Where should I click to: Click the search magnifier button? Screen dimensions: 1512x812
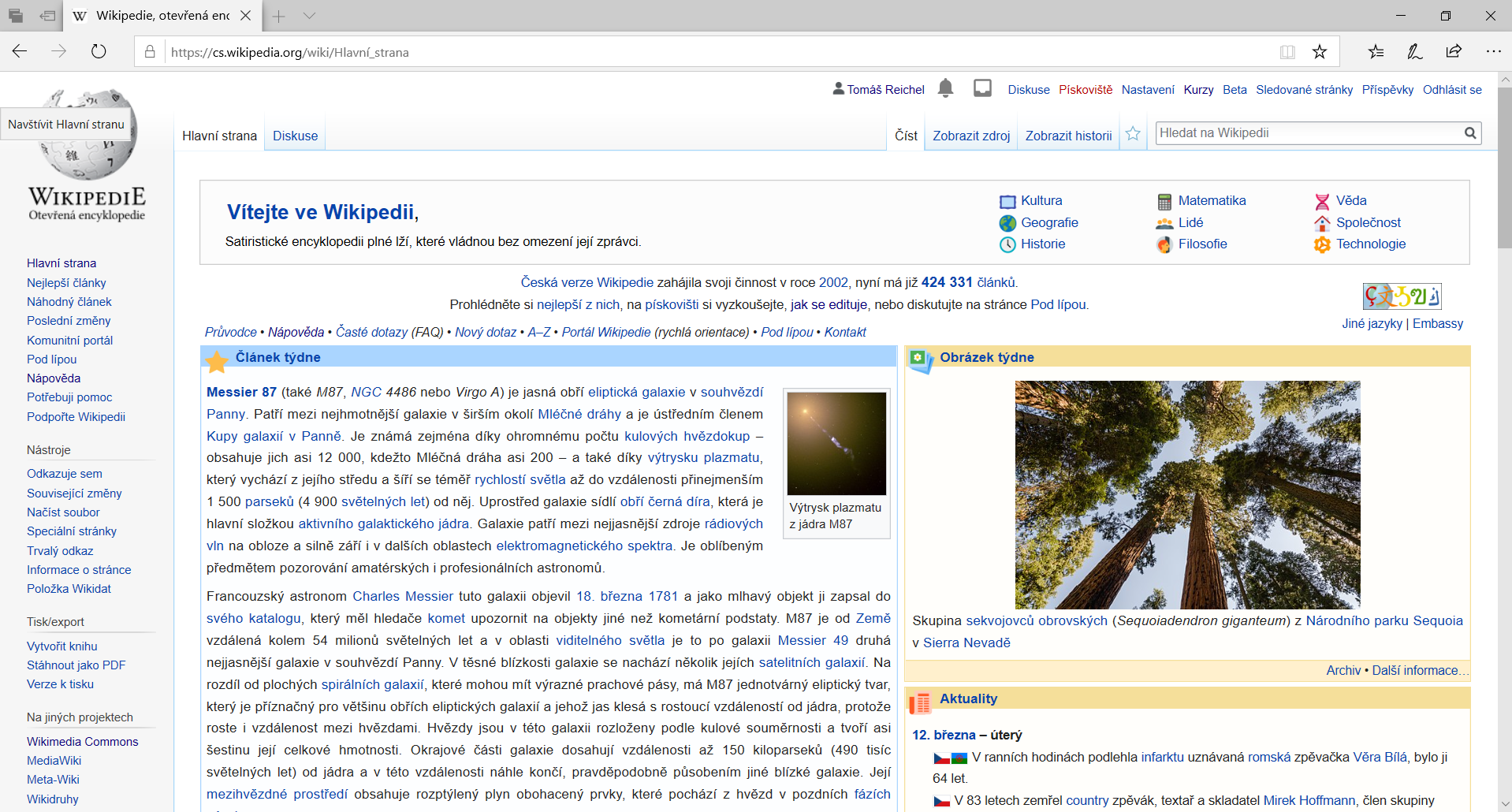point(1470,133)
